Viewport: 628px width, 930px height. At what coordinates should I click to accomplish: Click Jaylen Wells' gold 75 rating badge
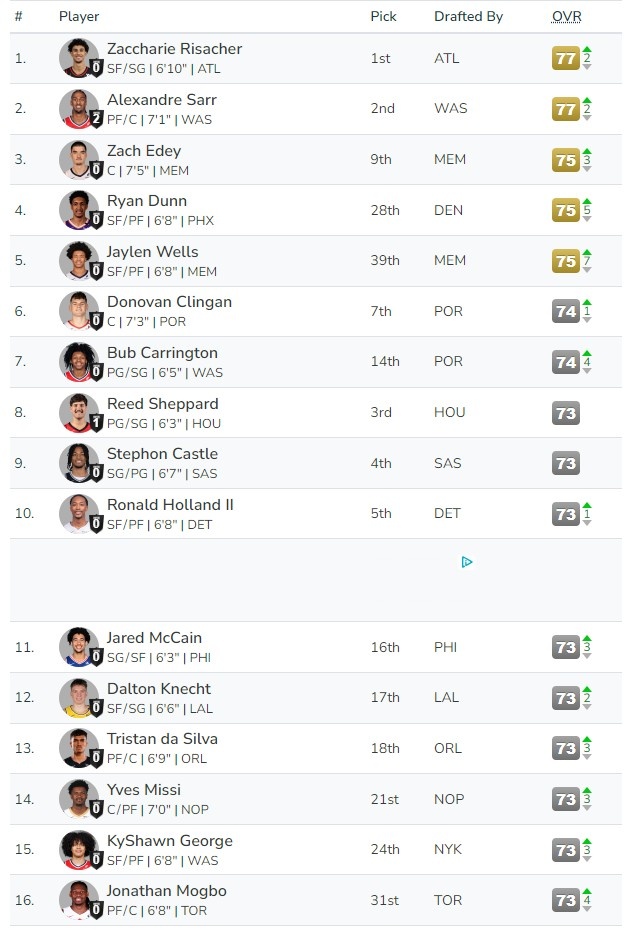coord(566,261)
